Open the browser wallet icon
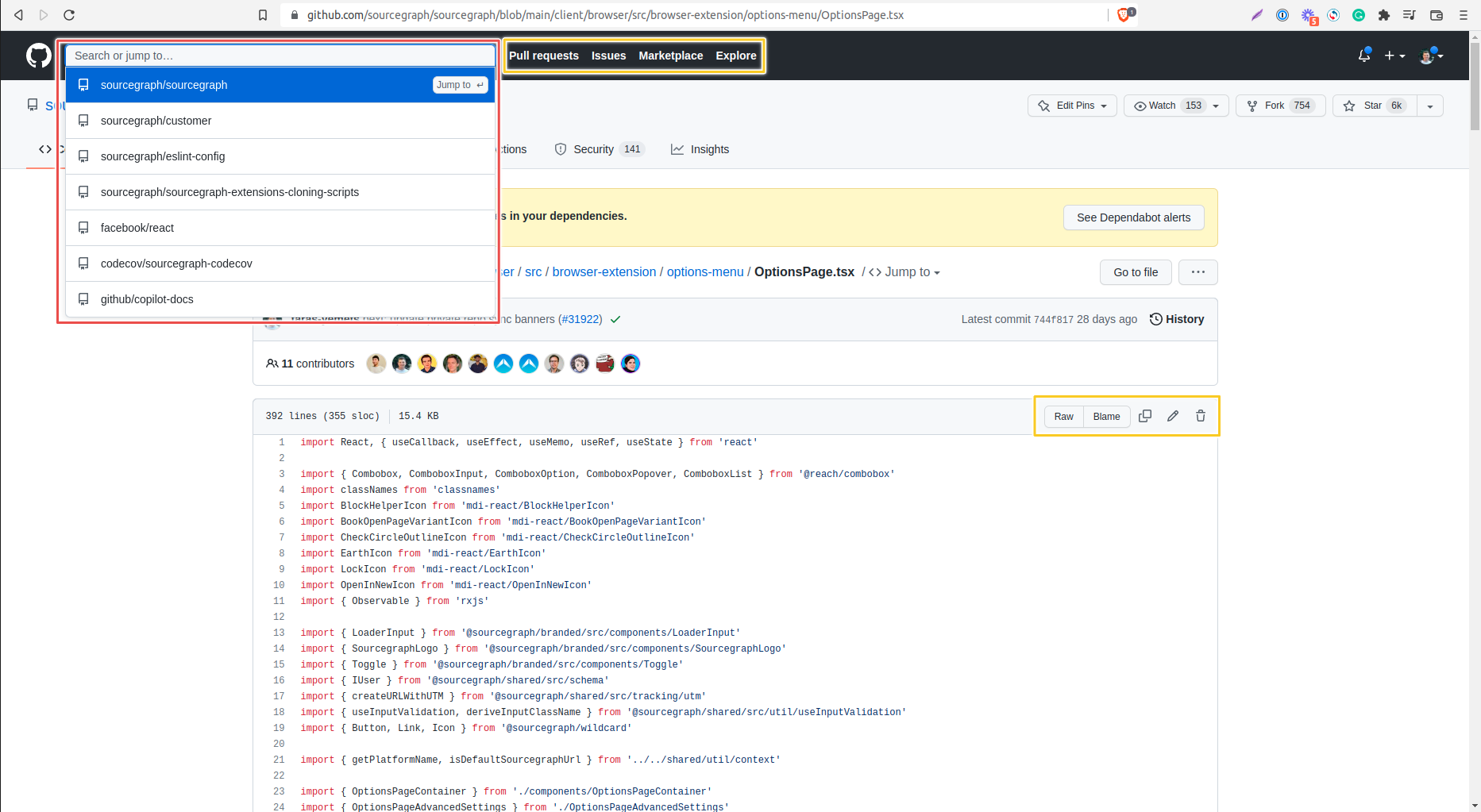The height and width of the screenshot is (812, 1481). coord(1437,15)
